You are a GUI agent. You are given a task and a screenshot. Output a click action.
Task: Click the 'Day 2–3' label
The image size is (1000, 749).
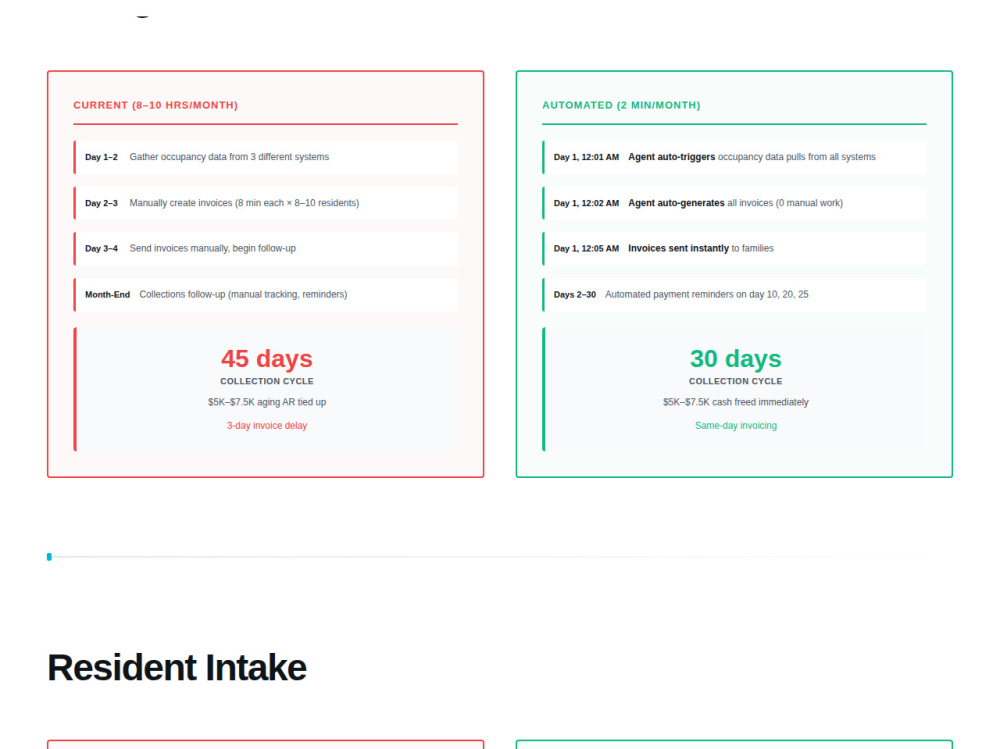pos(101,203)
